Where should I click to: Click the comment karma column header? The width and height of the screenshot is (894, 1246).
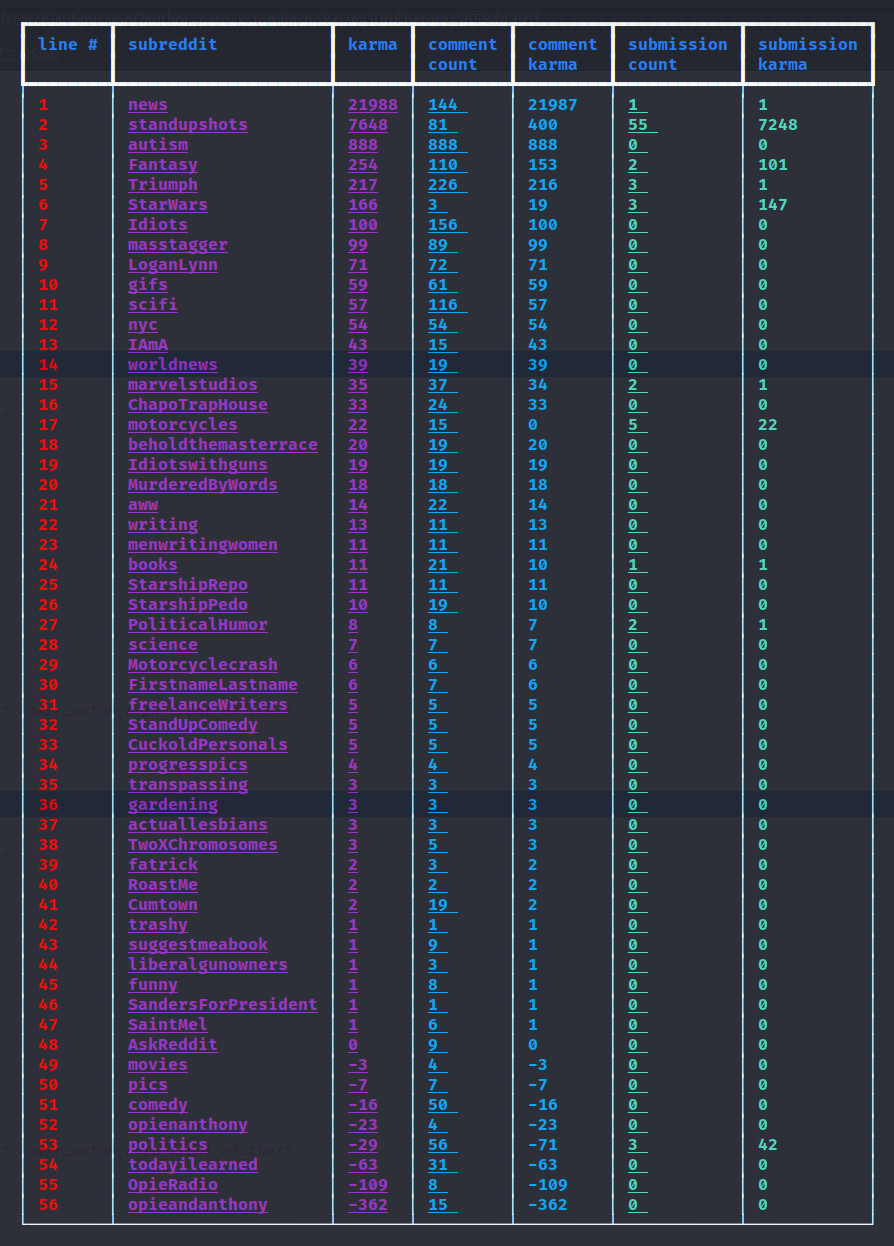click(x=563, y=55)
